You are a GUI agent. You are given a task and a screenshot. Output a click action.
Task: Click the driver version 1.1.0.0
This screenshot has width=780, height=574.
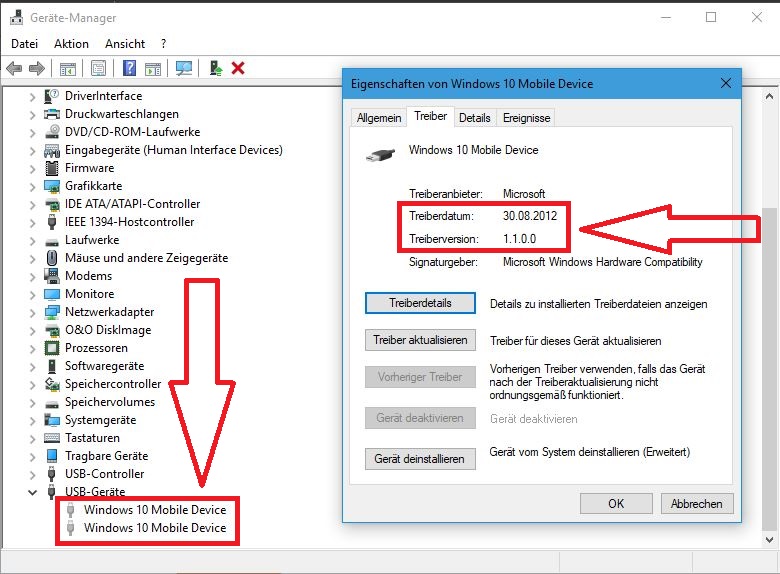coord(519,239)
